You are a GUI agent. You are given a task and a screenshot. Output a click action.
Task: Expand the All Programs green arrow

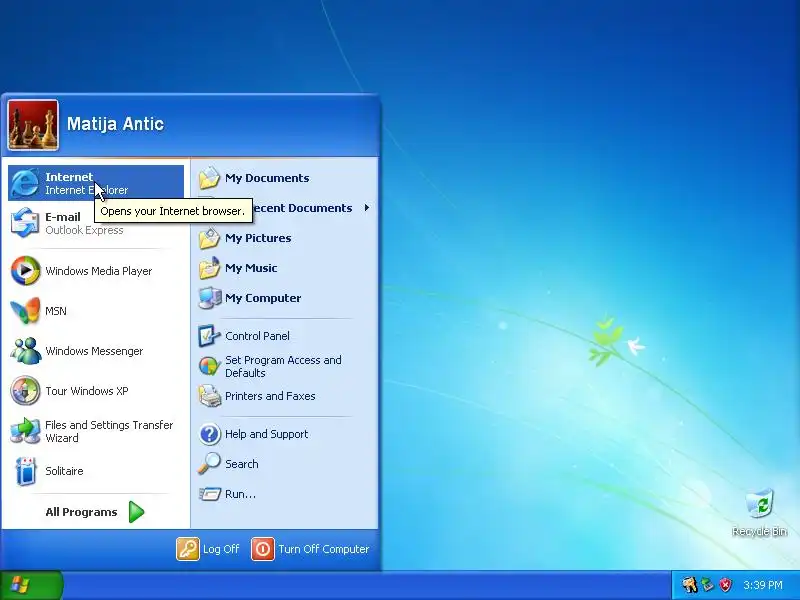(136, 512)
